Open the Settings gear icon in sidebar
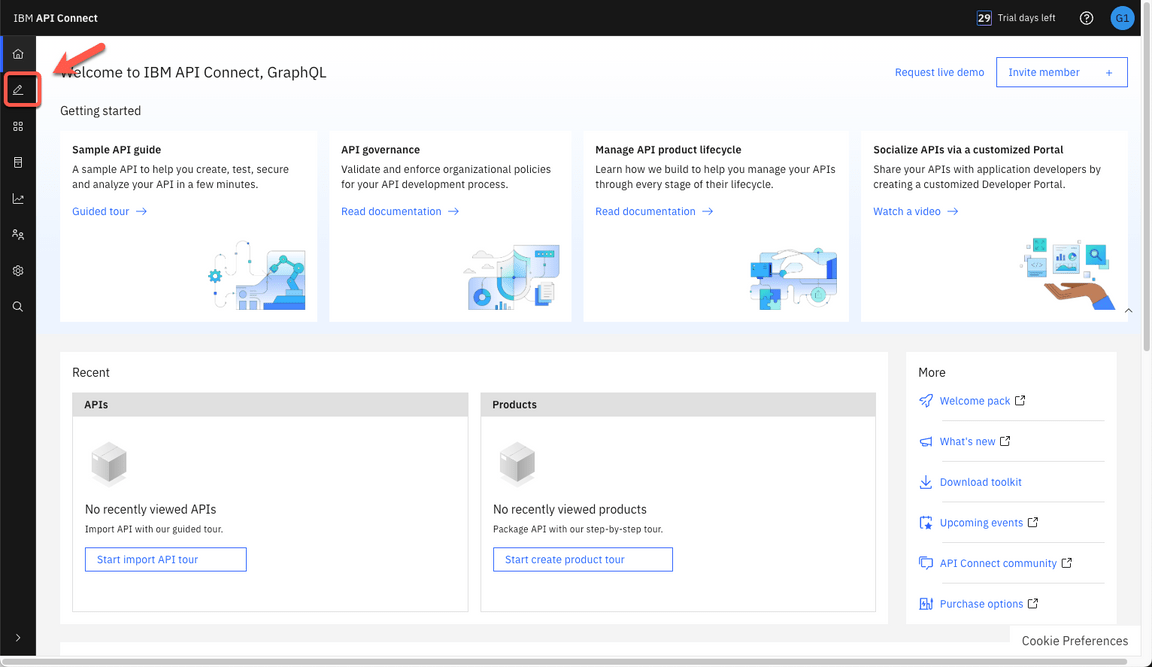Viewport: 1152px width, 667px height. coord(18,270)
